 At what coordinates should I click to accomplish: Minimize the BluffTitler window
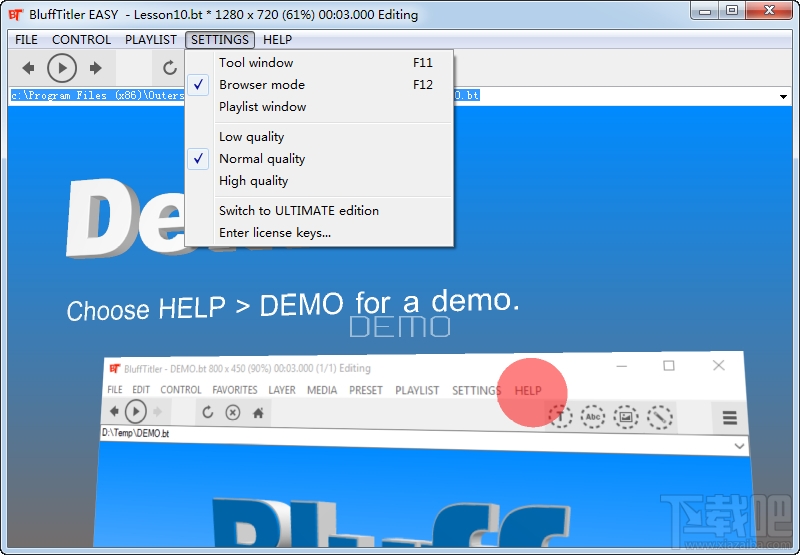tap(706, 11)
